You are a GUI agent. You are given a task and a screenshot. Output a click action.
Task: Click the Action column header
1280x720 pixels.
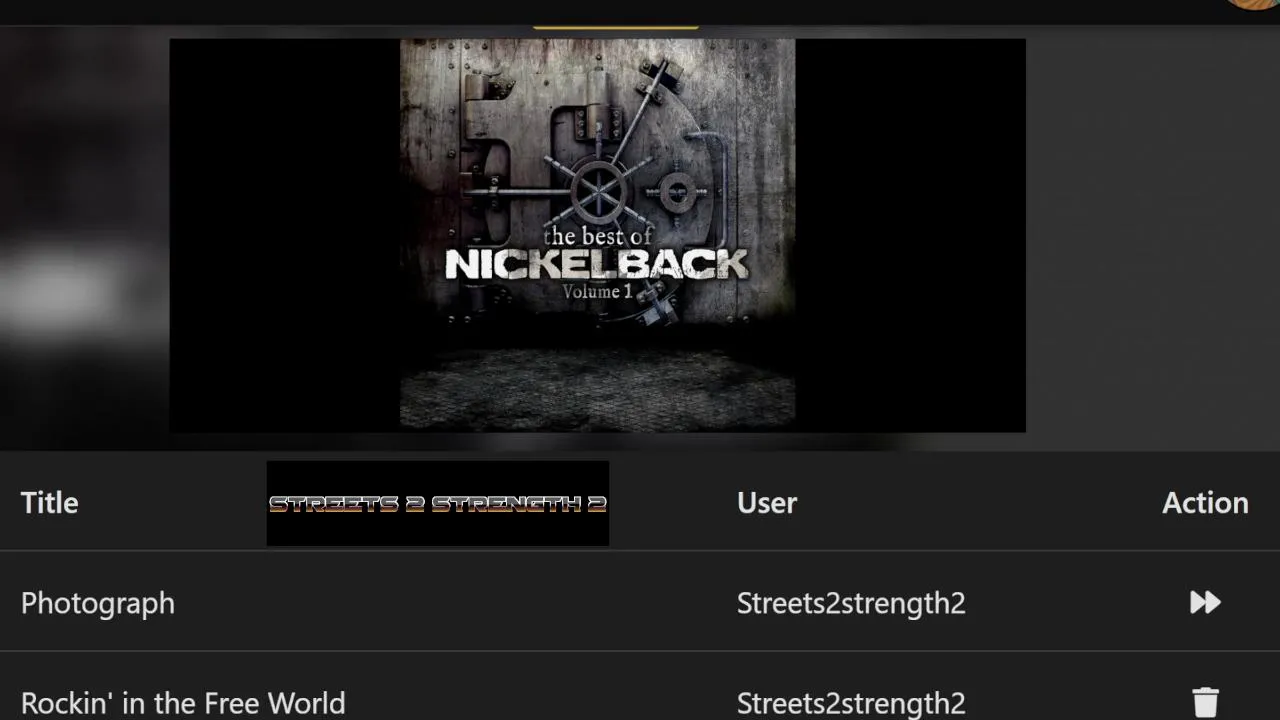click(1205, 503)
